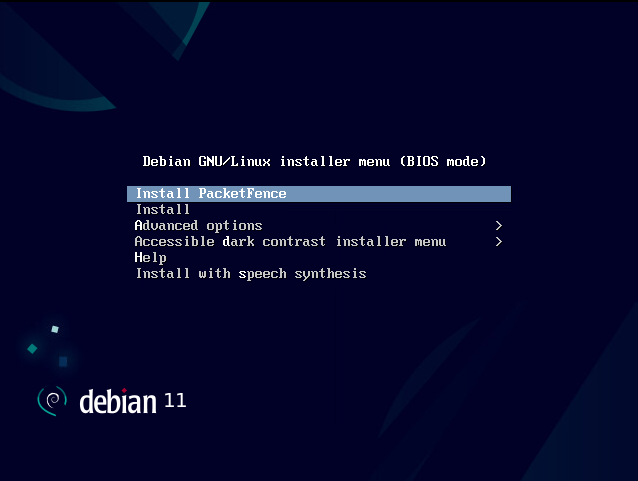Click the dark blue square decoration
Image resolution: width=638 pixels, height=481 pixels.
[x=63, y=361]
